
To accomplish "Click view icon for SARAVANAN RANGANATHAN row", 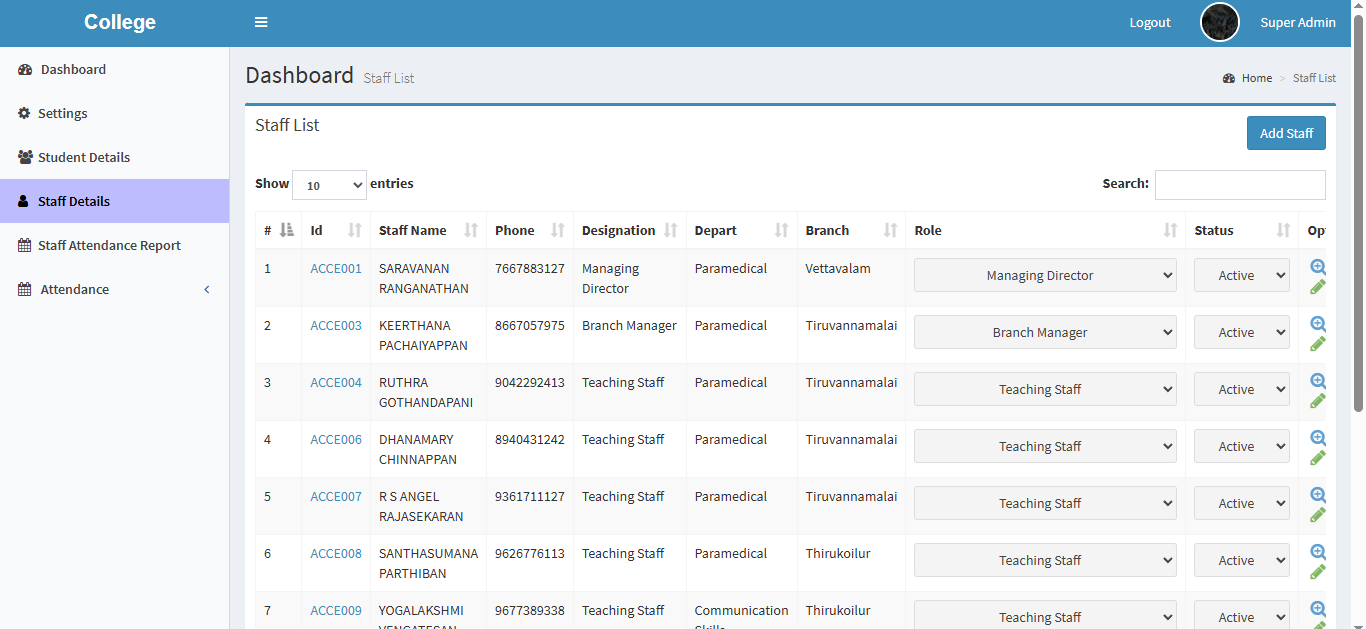I will pyautogui.click(x=1318, y=267).
